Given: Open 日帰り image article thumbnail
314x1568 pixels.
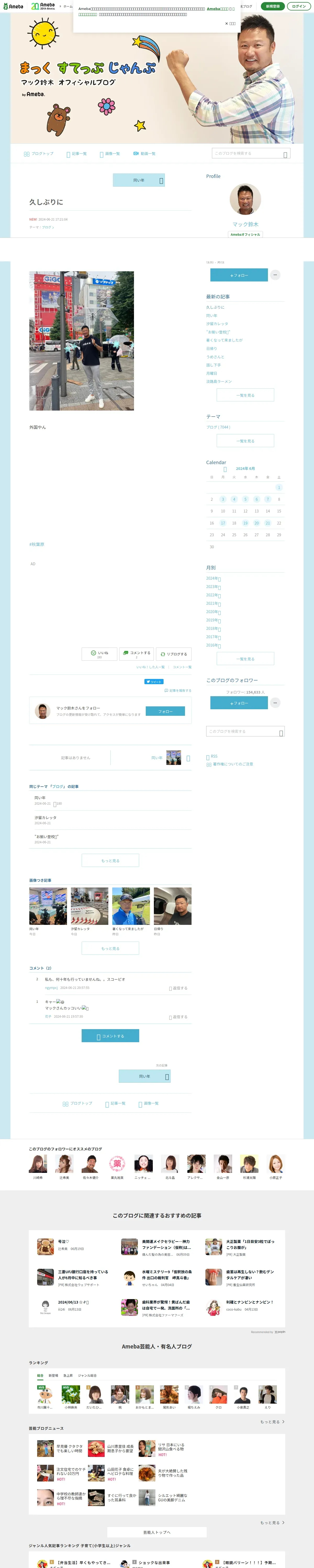Looking at the screenshot, I should [x=172, y=906].
